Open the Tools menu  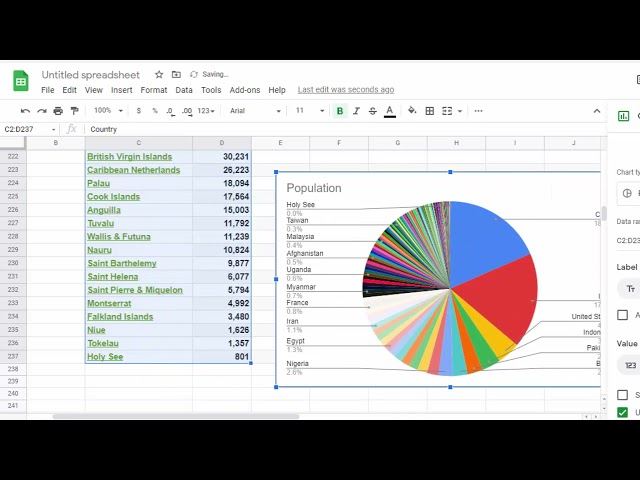tap(211, 90)
